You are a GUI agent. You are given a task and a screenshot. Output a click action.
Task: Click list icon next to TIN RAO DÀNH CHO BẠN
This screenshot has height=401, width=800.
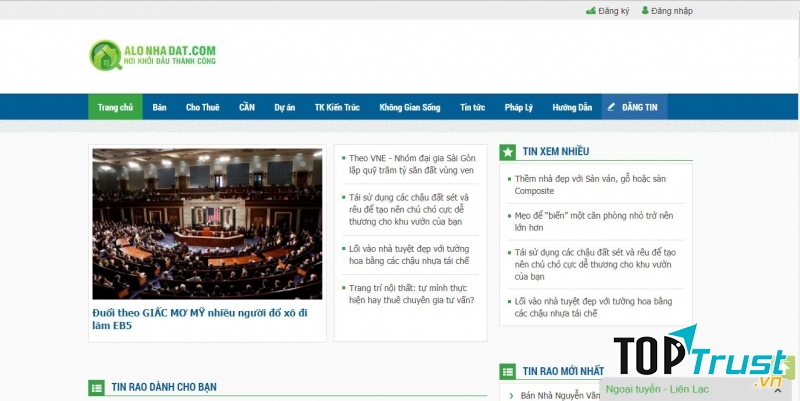96,387
